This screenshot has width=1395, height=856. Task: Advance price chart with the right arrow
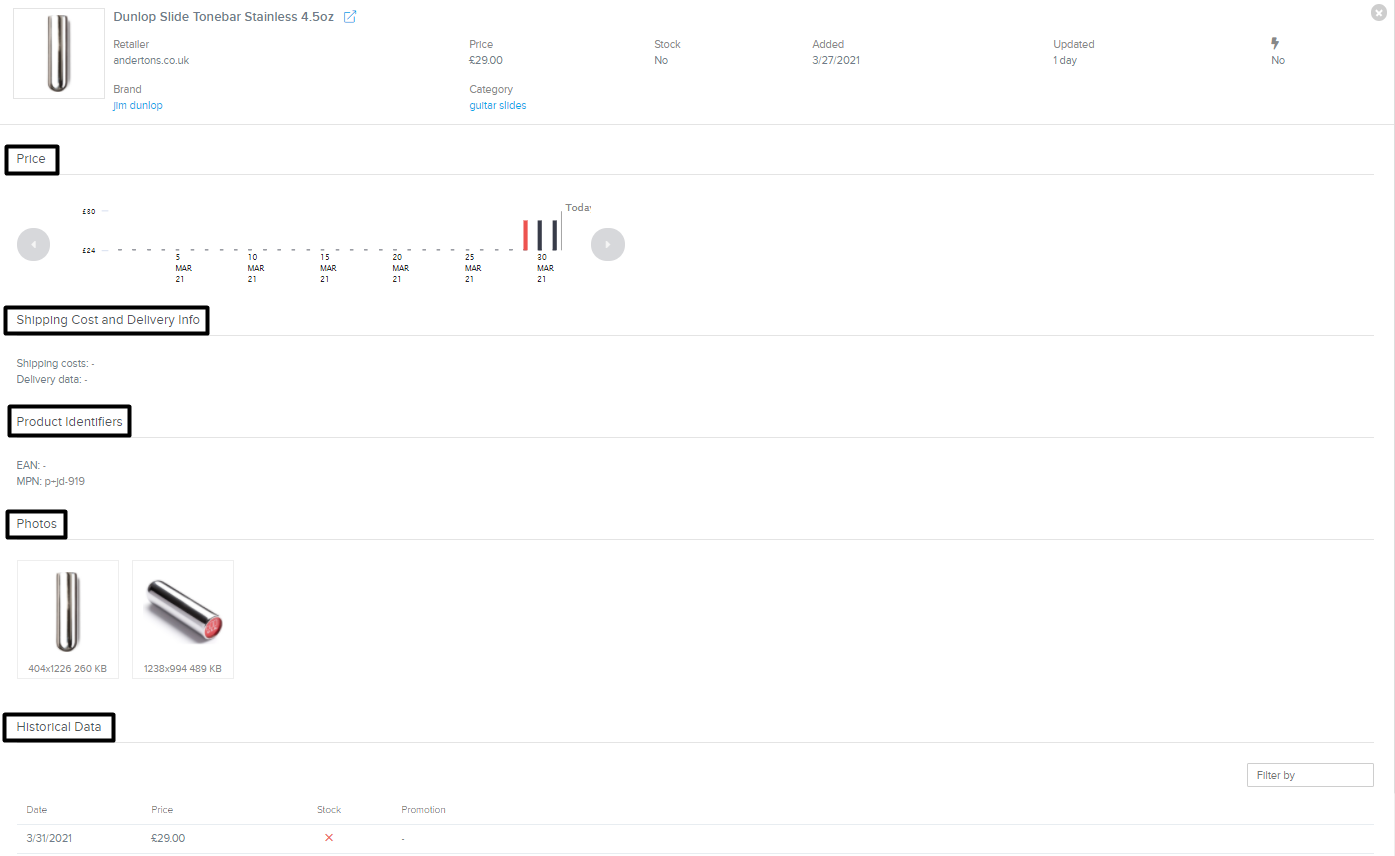(608, 244)
